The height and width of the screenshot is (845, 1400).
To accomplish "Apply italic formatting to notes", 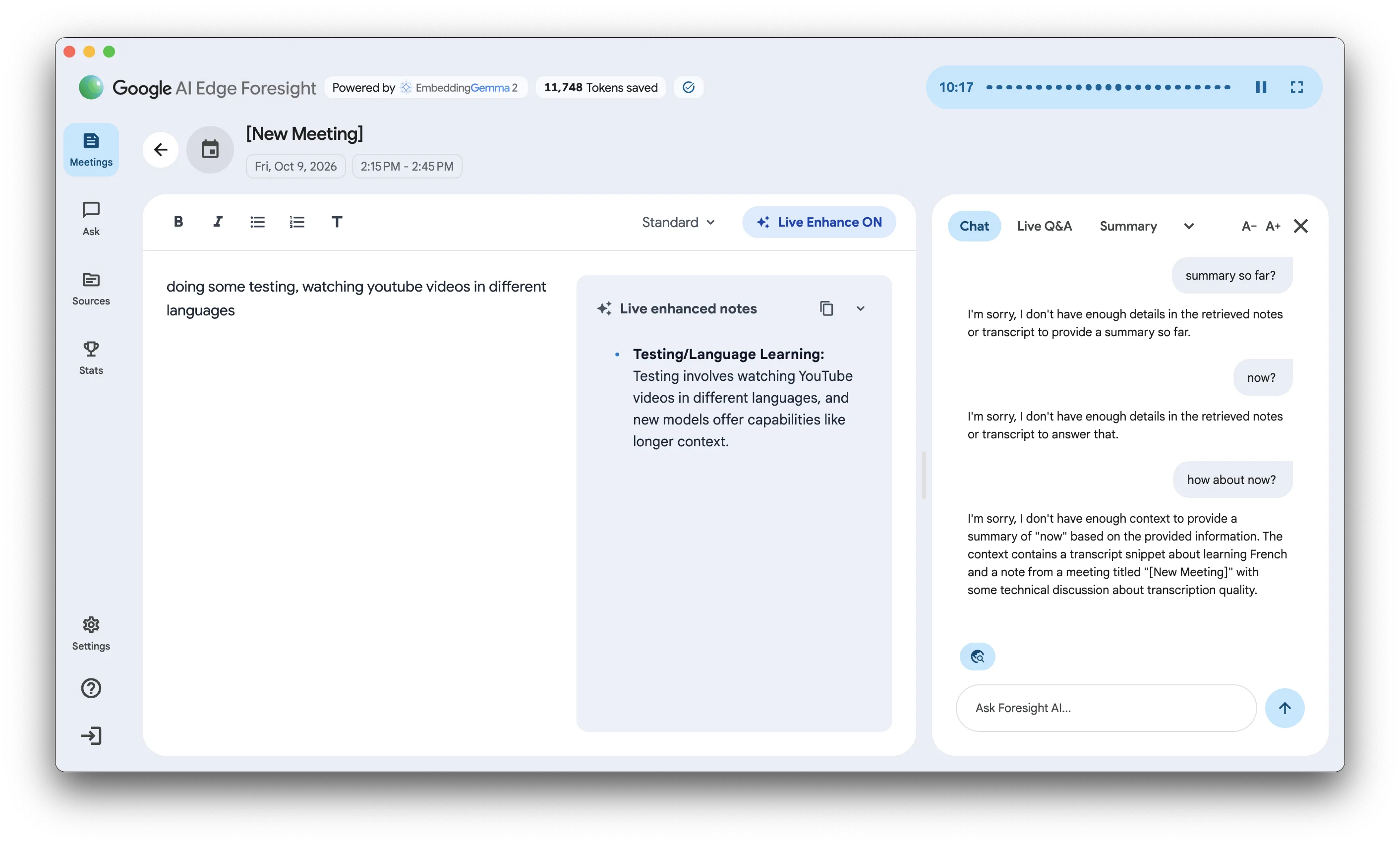I will click(x=218, y=222).
